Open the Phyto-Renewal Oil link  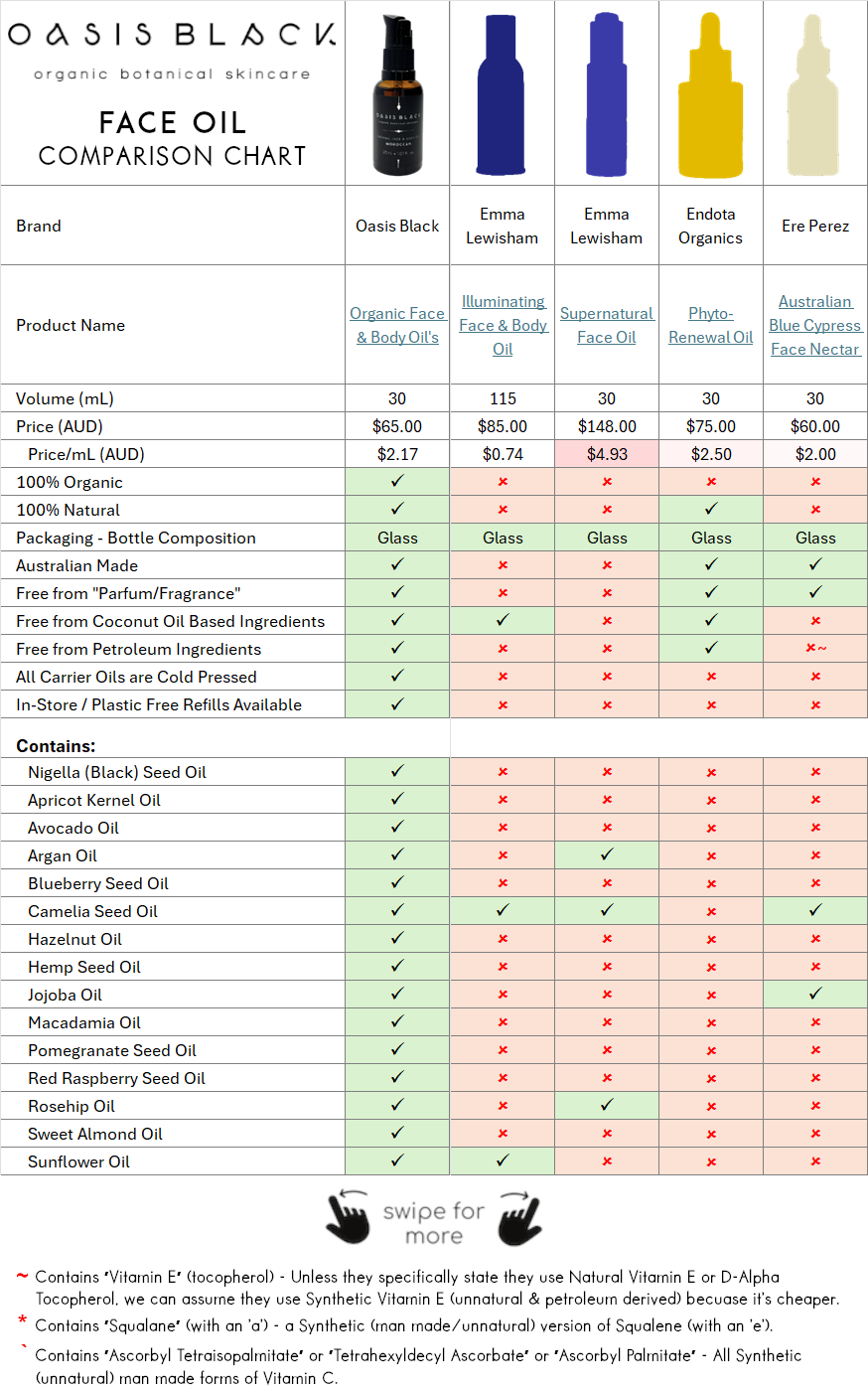coord(711,325)
